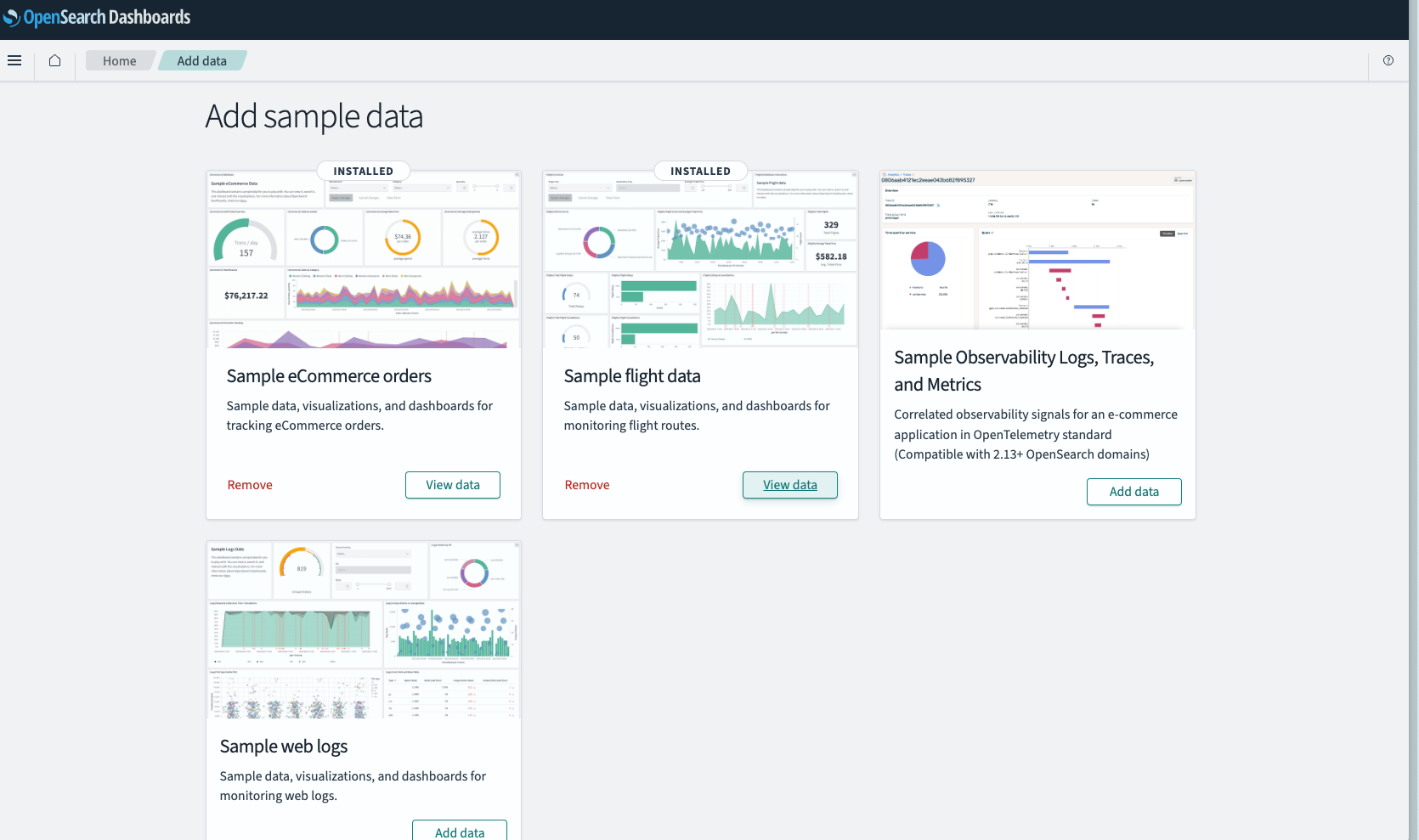Click the eCommerce orders dashboard thumbnail
Viewport: 1419px width, 840px height.
click(x=364, y=260)
